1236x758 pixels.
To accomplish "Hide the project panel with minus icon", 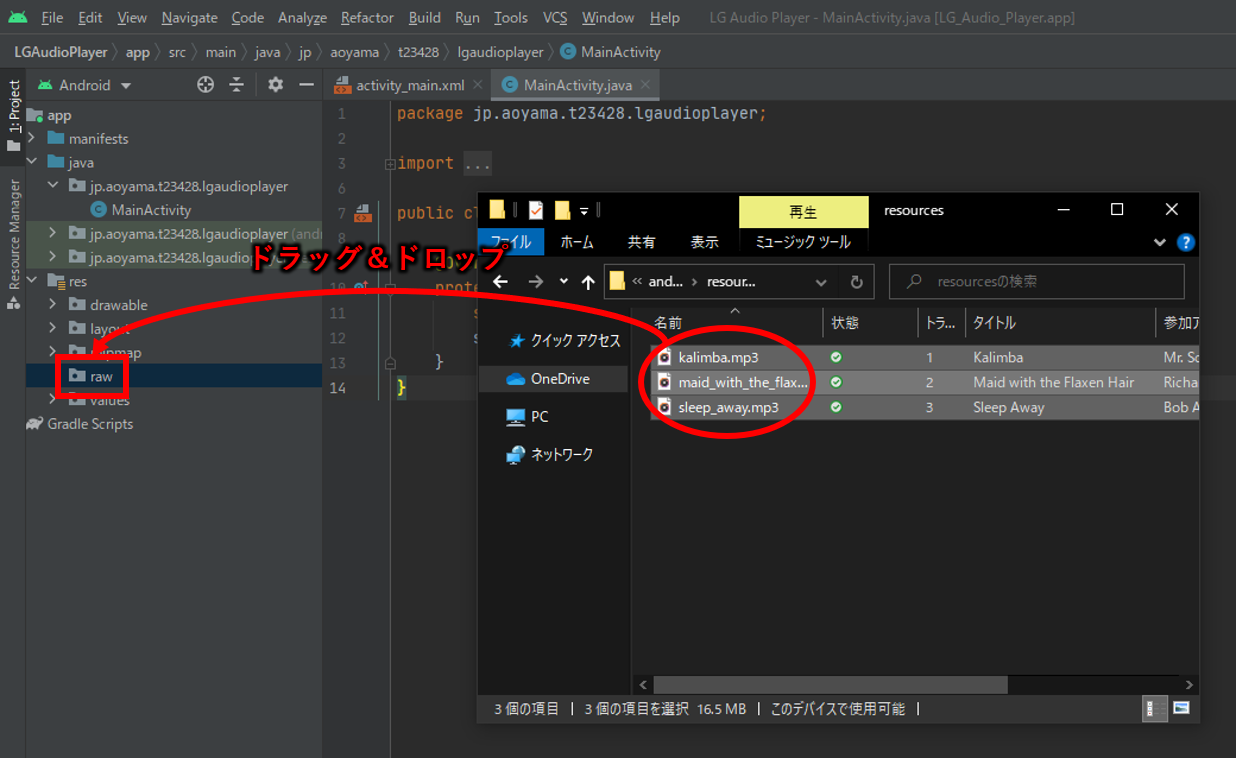I will click(x=306, y=85).
